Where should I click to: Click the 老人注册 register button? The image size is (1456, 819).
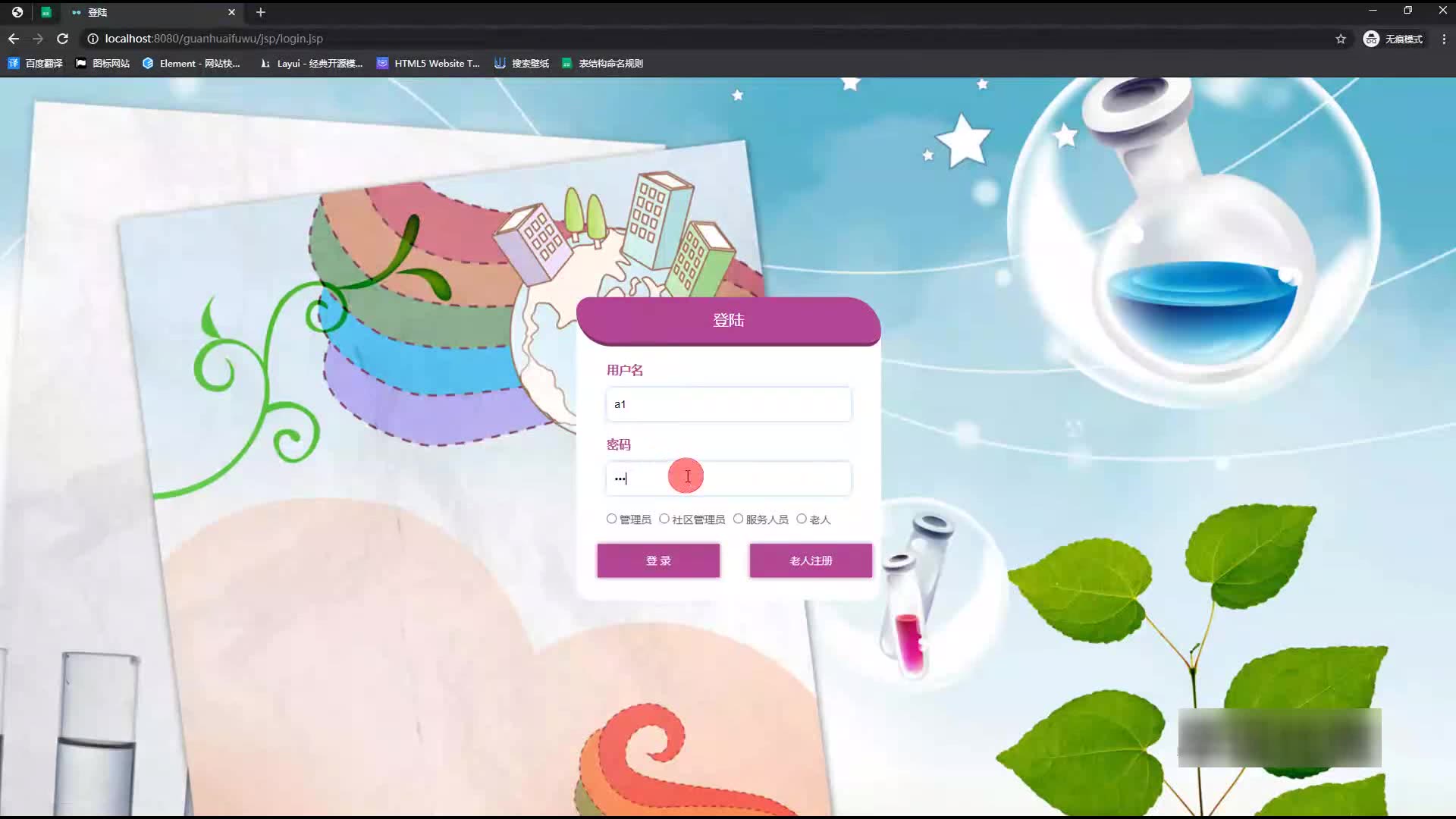click(811, 560)
